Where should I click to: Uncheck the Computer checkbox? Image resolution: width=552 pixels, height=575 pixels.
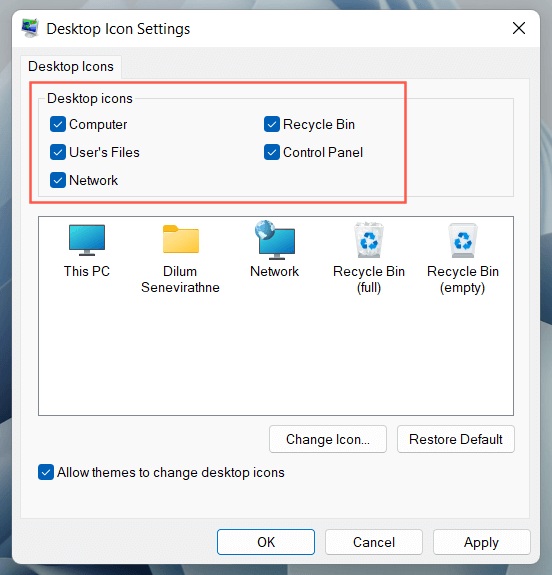pyautogui.click(x=58, y=124)
